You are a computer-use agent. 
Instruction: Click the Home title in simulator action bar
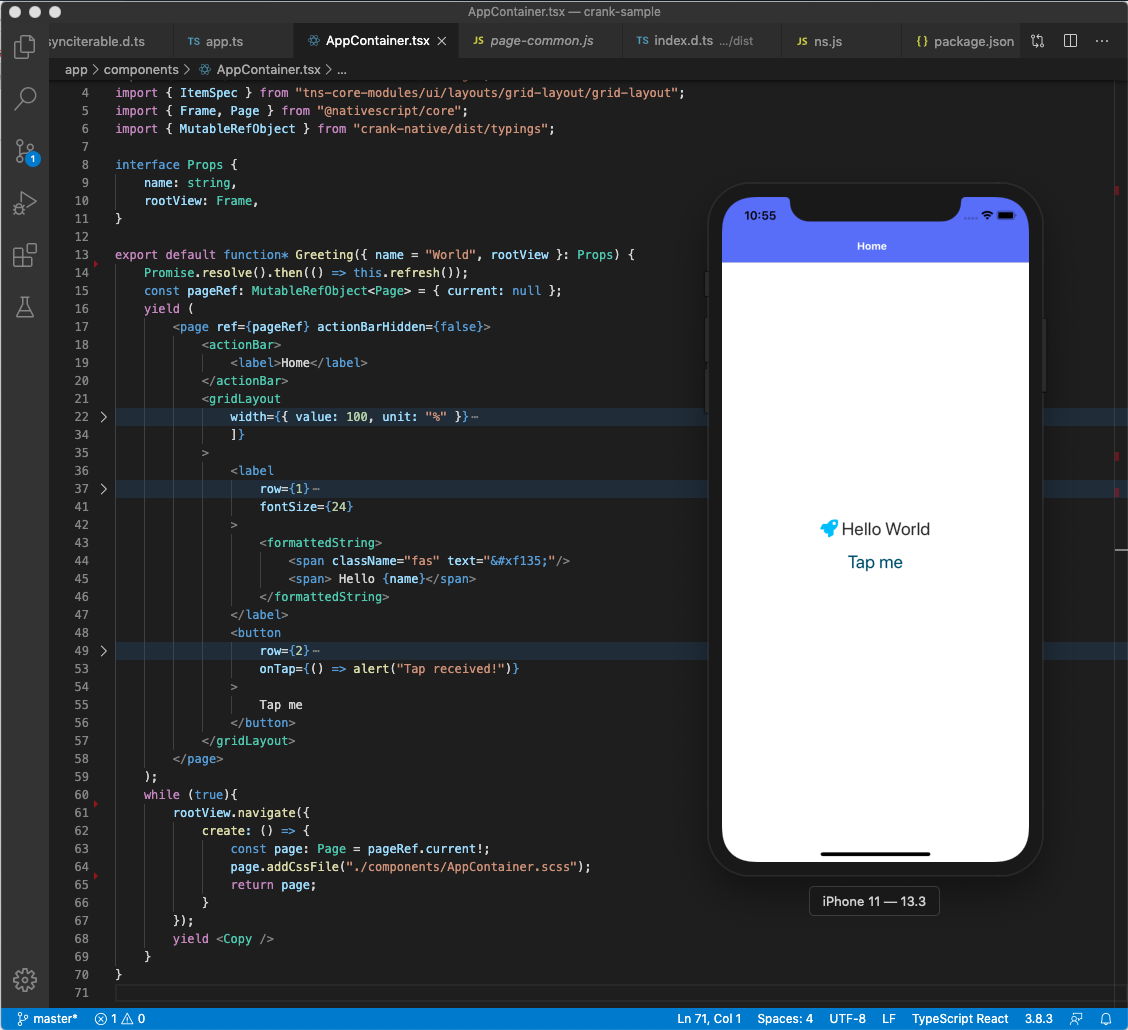coord(871,246)
